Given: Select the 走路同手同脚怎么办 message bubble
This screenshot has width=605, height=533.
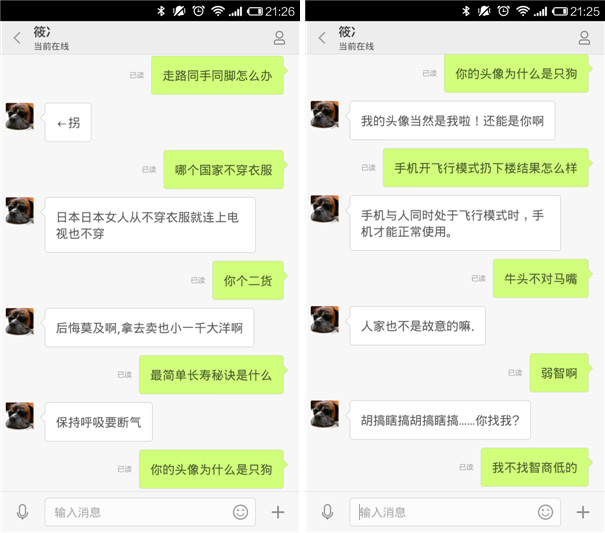Looking at the screenshot, I should (218, 75).
